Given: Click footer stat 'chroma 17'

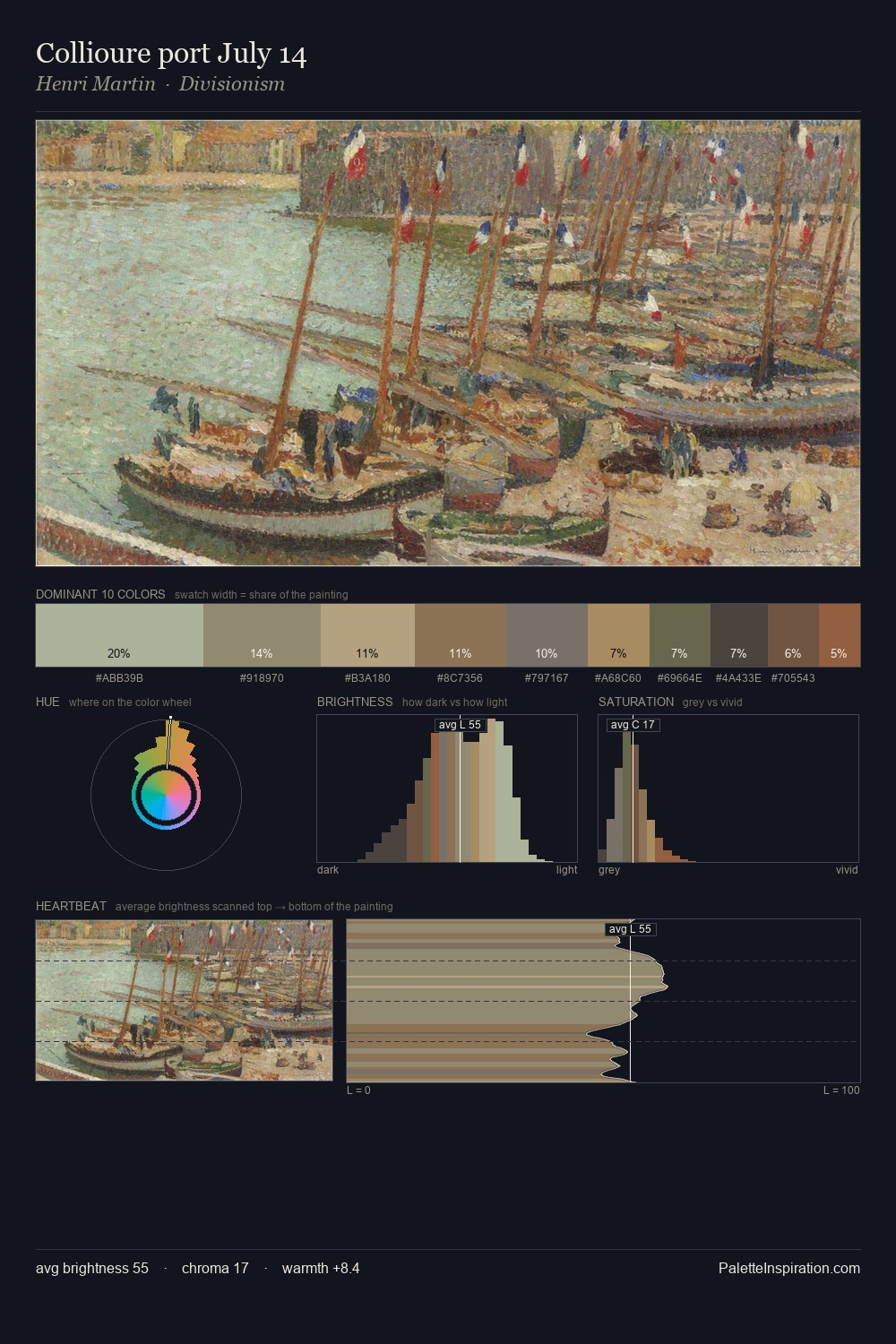Looking at the screenshot, I should tap(215, 1268).
